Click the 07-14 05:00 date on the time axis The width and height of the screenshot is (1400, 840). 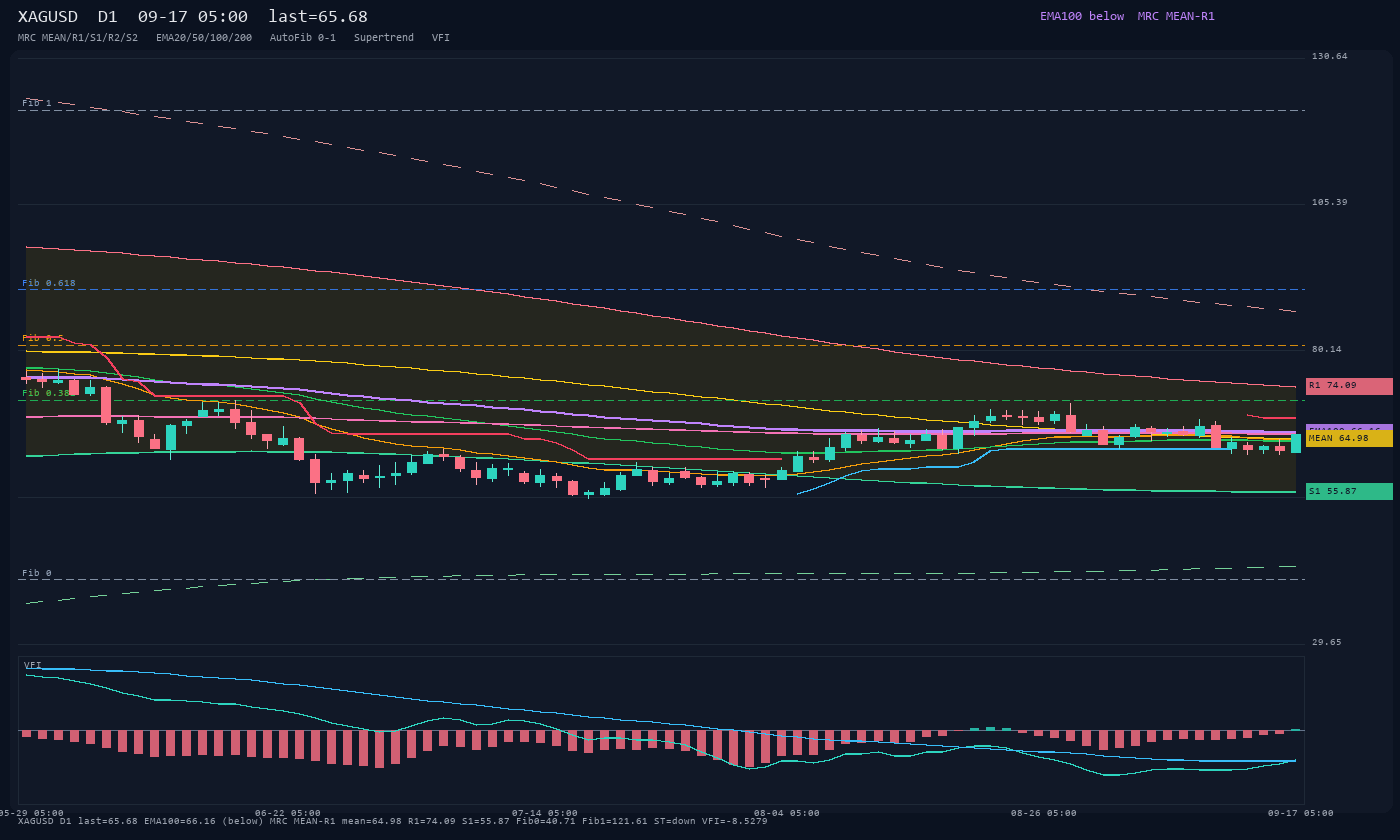545,813
